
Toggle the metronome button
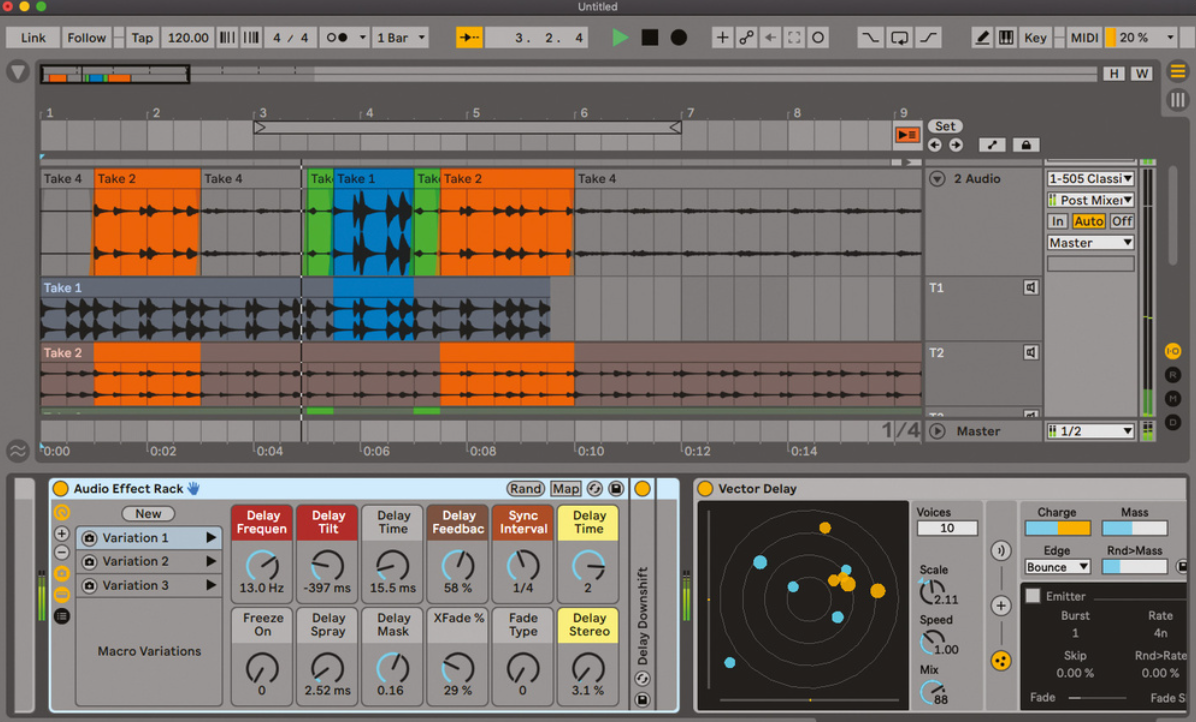point(337,37)
